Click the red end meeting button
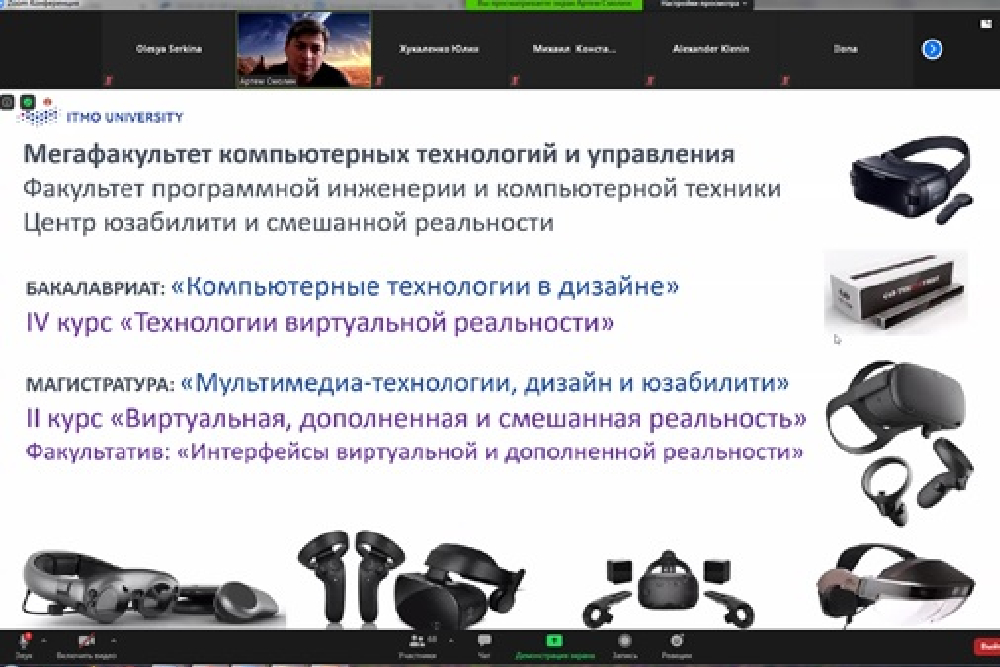Screen dimensions: 1000x667 (x=986, y=646)
